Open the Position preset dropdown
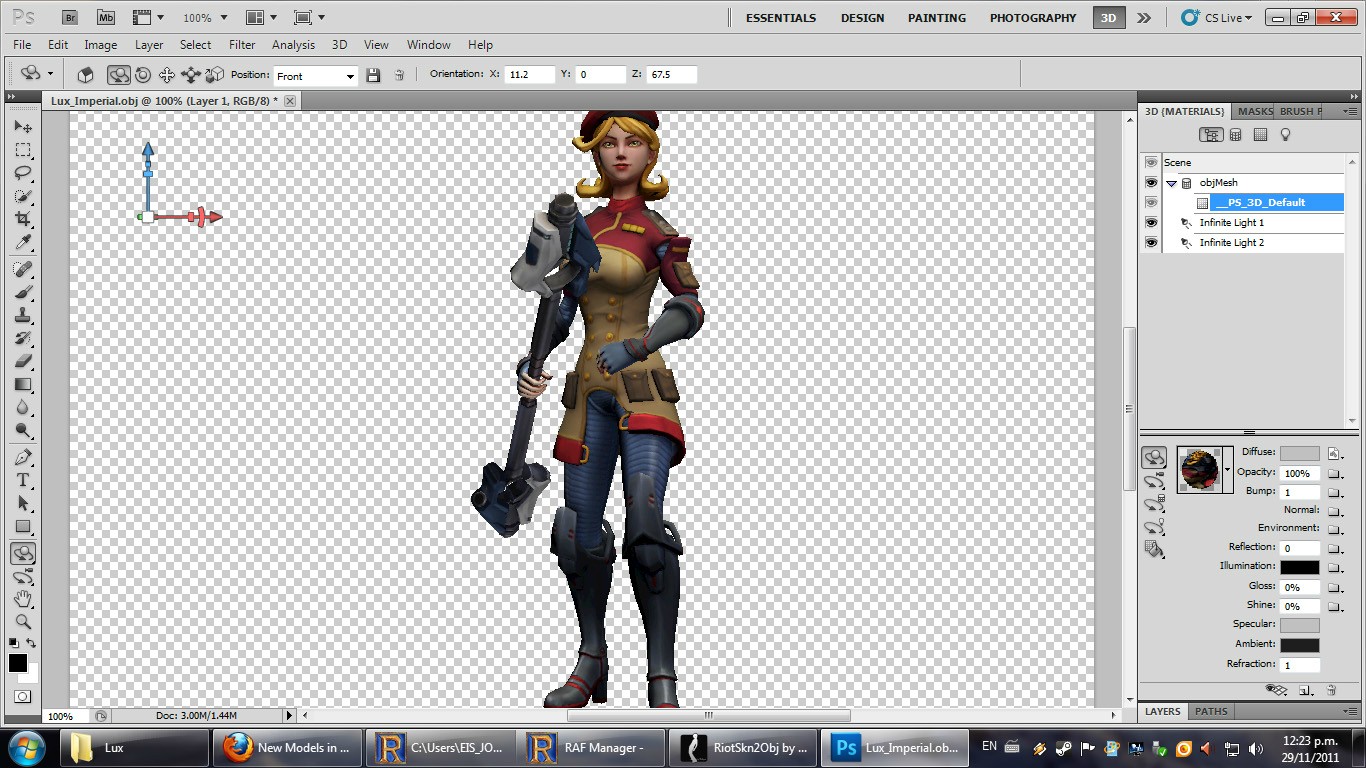The height and width of the screenshot is (768, 1366). (x=350, y=76)
